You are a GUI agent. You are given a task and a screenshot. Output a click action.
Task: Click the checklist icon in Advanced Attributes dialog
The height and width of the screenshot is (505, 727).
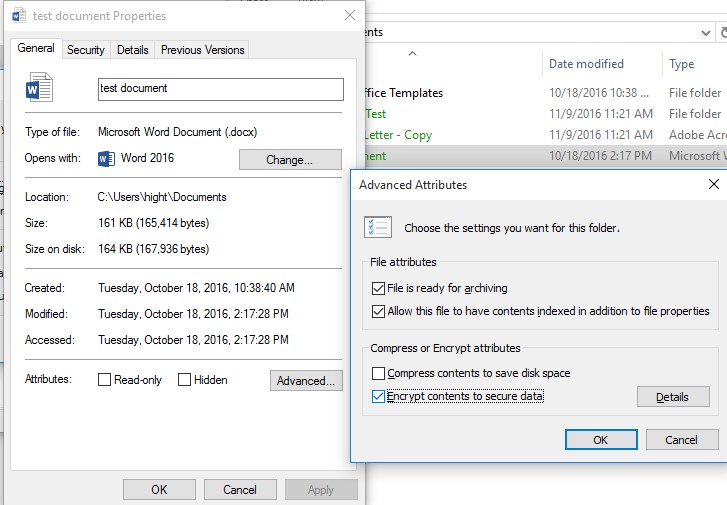379,227
